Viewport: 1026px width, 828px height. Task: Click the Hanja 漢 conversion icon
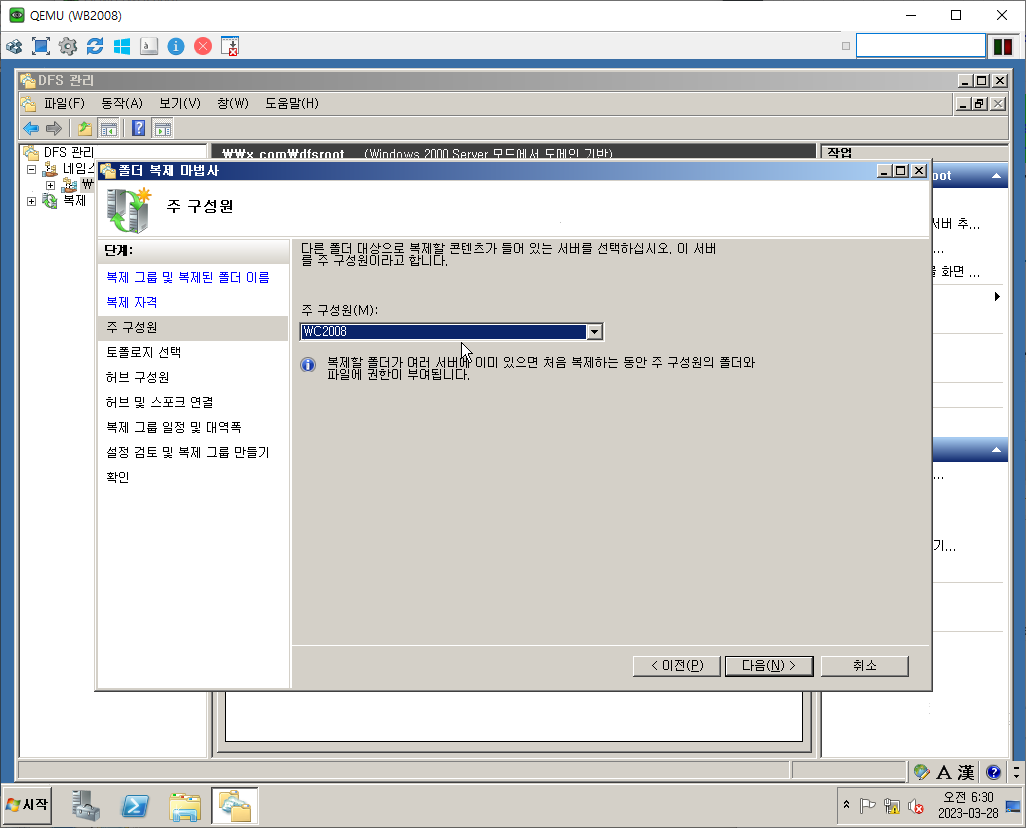pyautogui.click(x=966, y=772)
